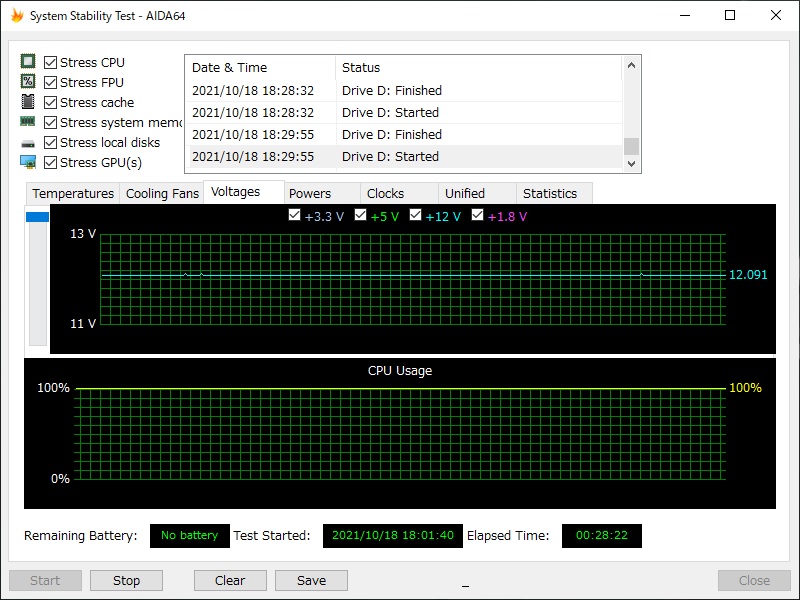Click the greyed-out Close button
The width and height of the screenshot is (800, 600).
coord(754,580)
